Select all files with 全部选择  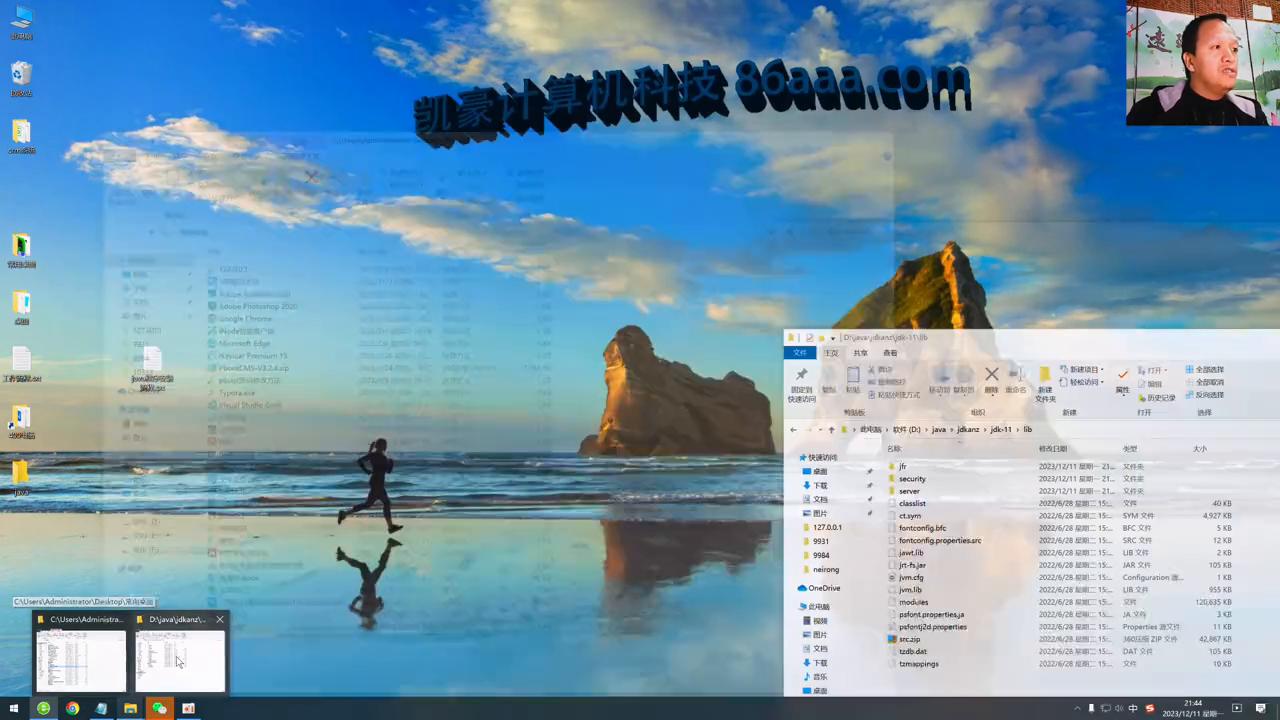[x=1208, y=369]
